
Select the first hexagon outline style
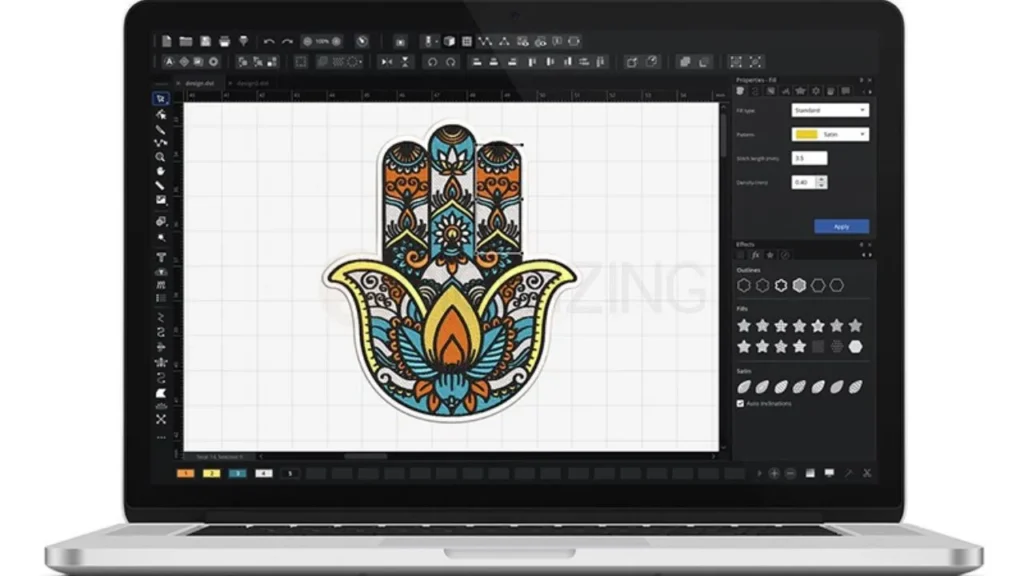click(x=744, y=286)
